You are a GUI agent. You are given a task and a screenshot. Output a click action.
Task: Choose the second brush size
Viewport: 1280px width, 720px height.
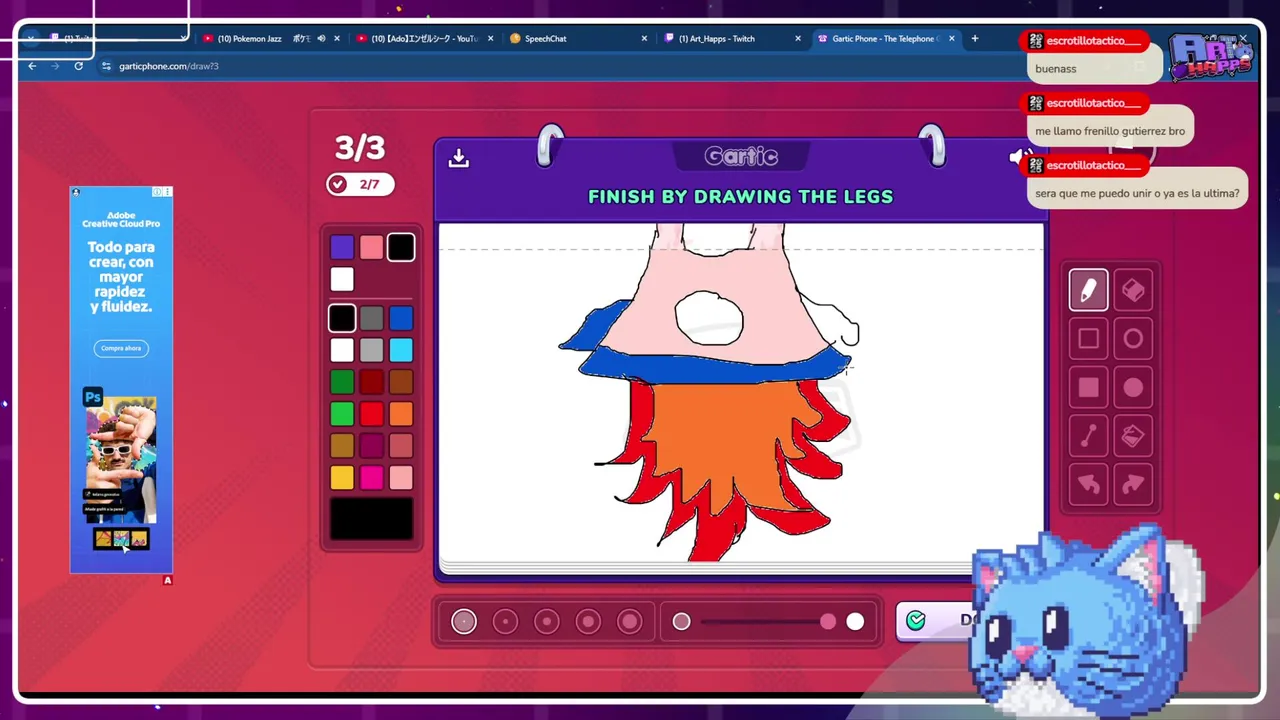pos(505,622)
